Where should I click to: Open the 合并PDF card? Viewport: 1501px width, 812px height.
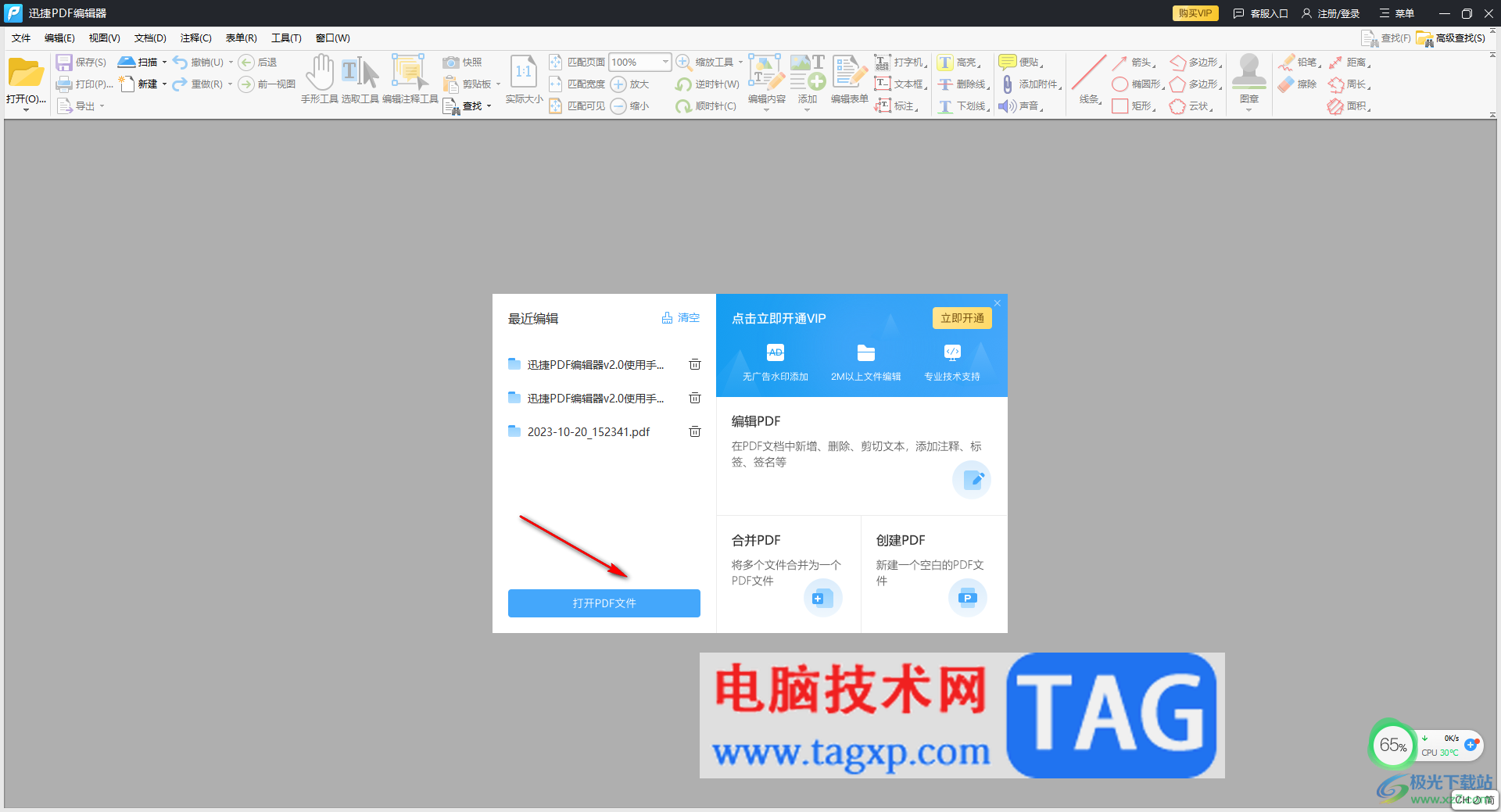pos(788,574)
